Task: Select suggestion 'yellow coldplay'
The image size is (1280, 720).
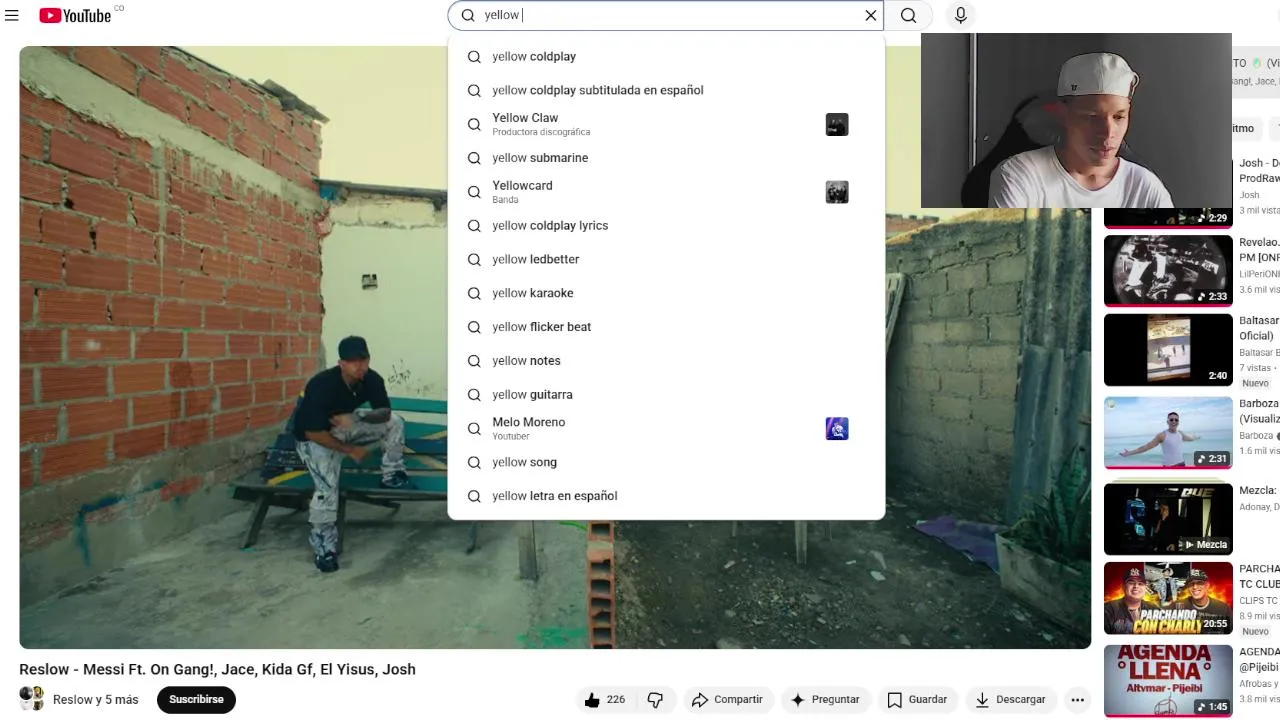Action: coord(666,57)
